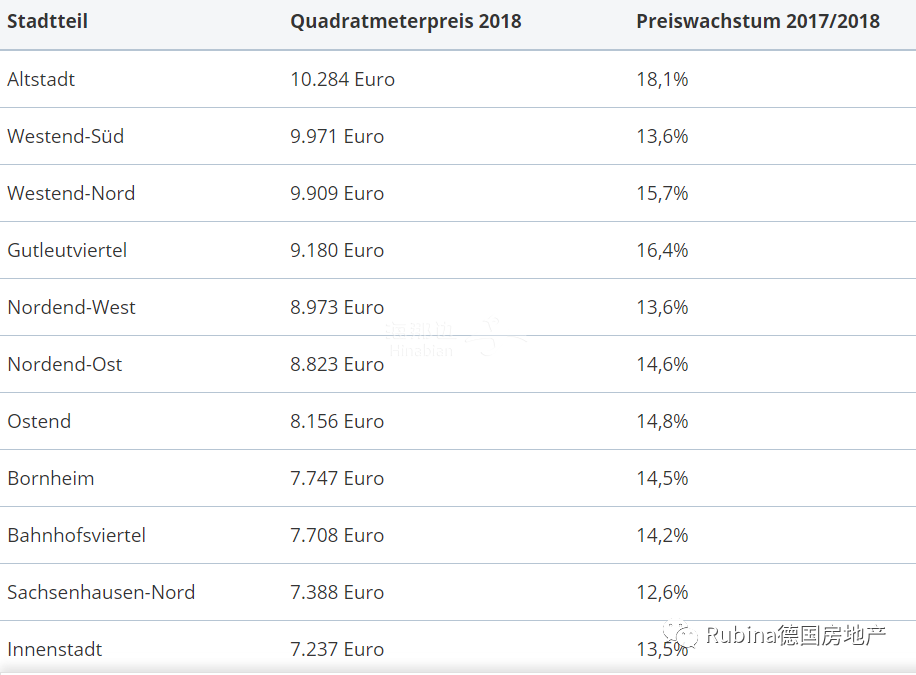Click the Rubina watermark text
This screenshot has width=916, height=675.
(x=796, y=635)
